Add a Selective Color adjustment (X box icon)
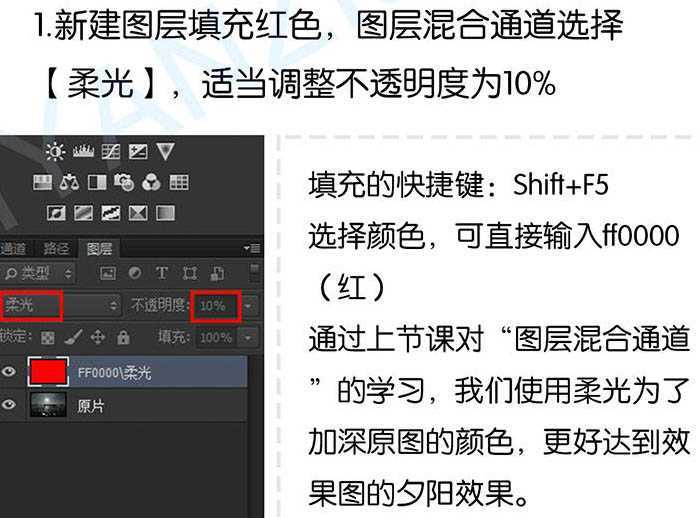The image size is (698, 518). point(138,213)
